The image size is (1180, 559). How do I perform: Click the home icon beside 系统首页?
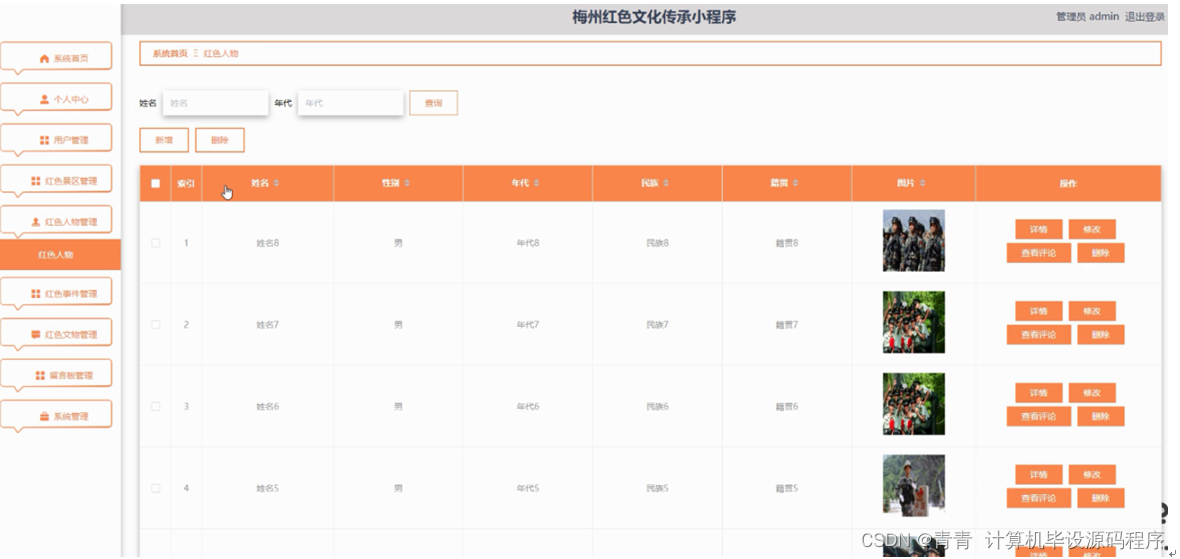[44, 59]
